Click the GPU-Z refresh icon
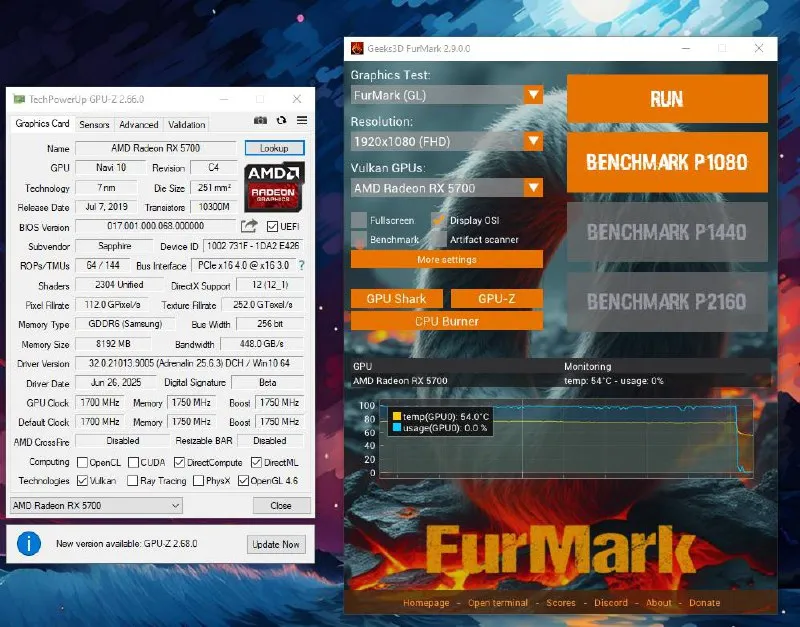 pyautogui.click(x=281, y=121)
